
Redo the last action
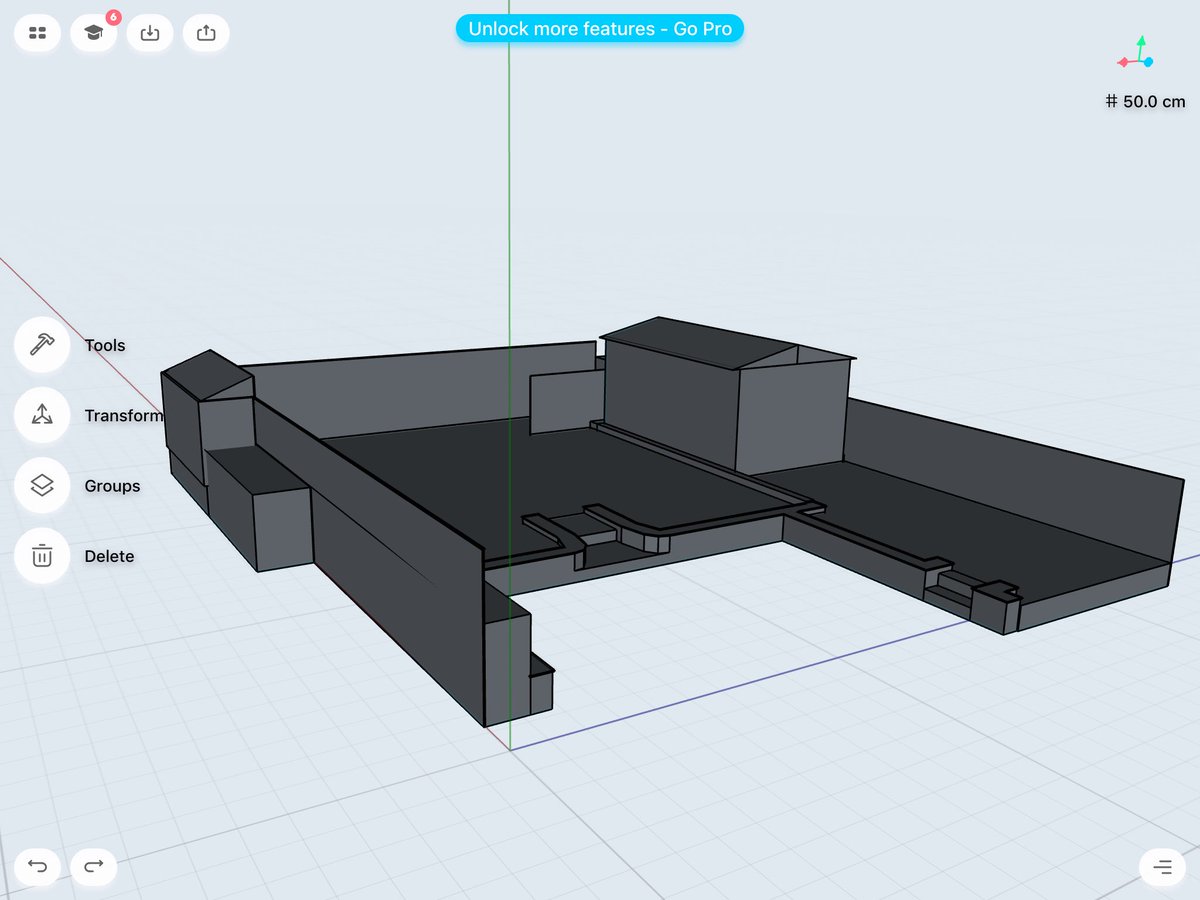pyautogui.click(x=94, y=866)
